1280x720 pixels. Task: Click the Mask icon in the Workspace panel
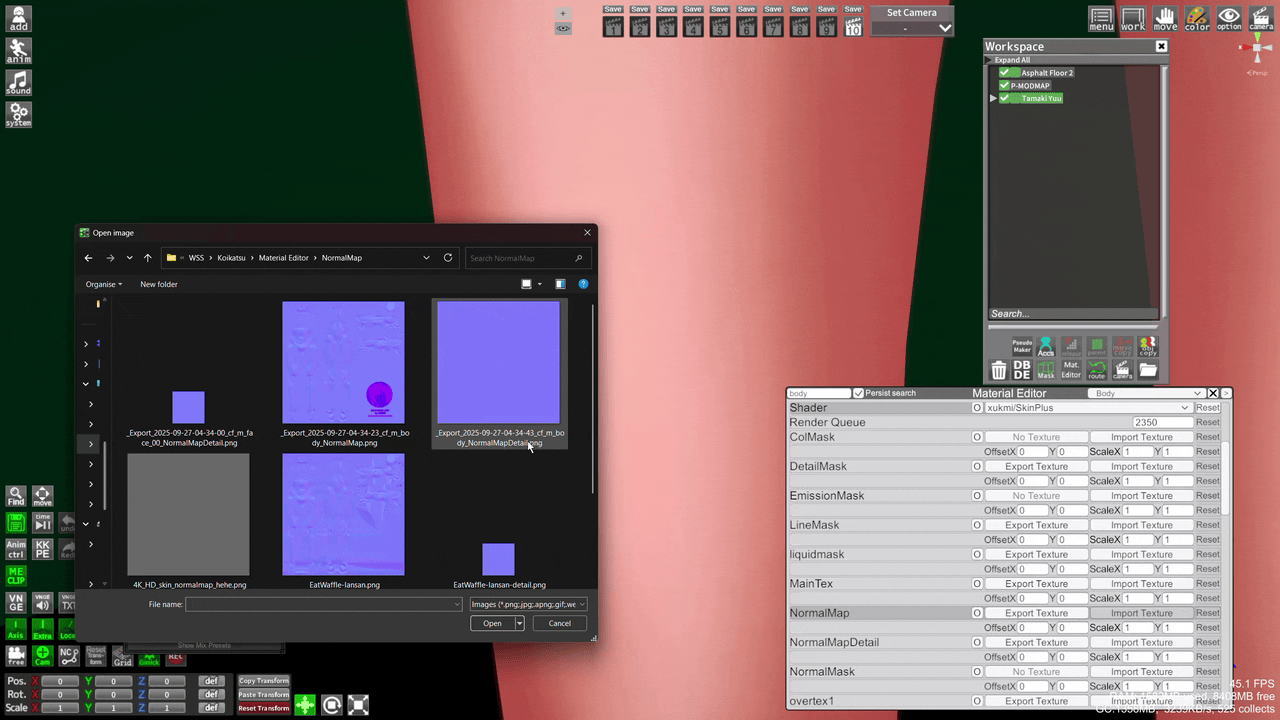click(x=1047, y=369)
